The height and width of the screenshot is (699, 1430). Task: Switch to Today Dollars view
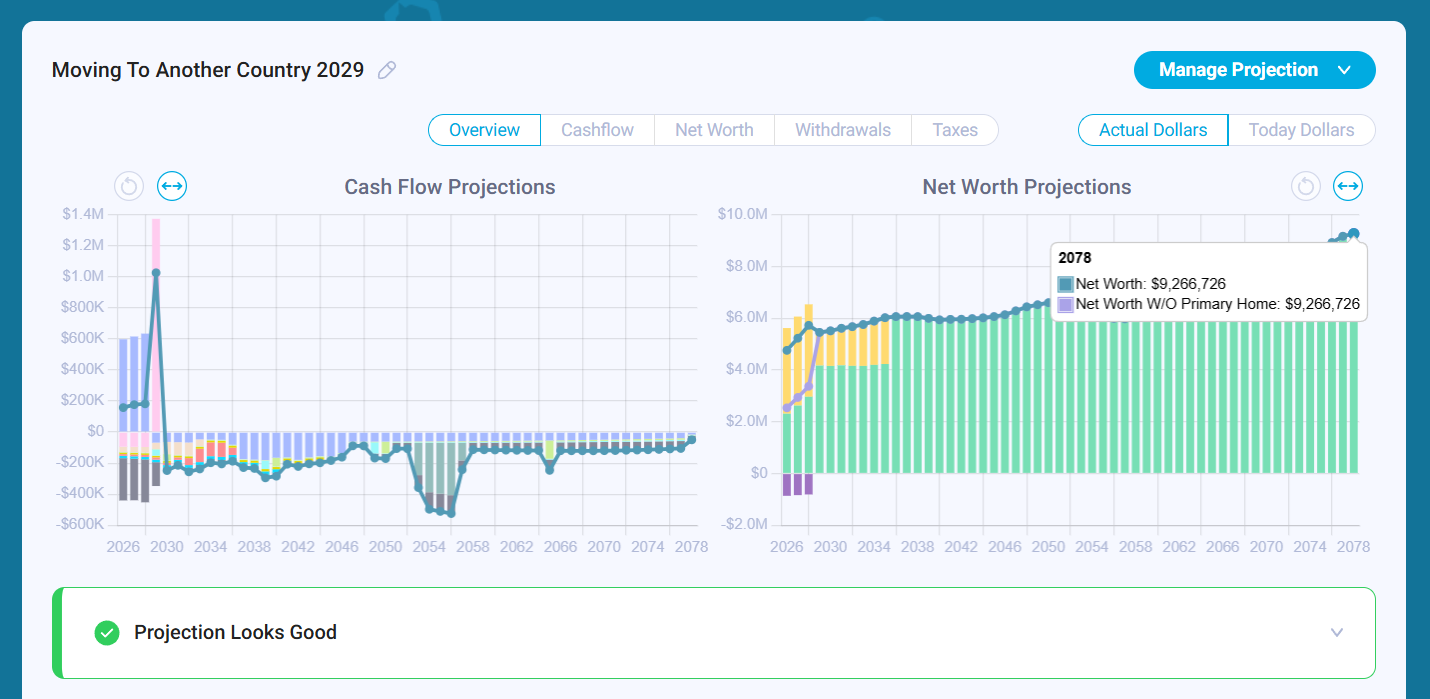pyautogui.click(x=1301, y=130)
